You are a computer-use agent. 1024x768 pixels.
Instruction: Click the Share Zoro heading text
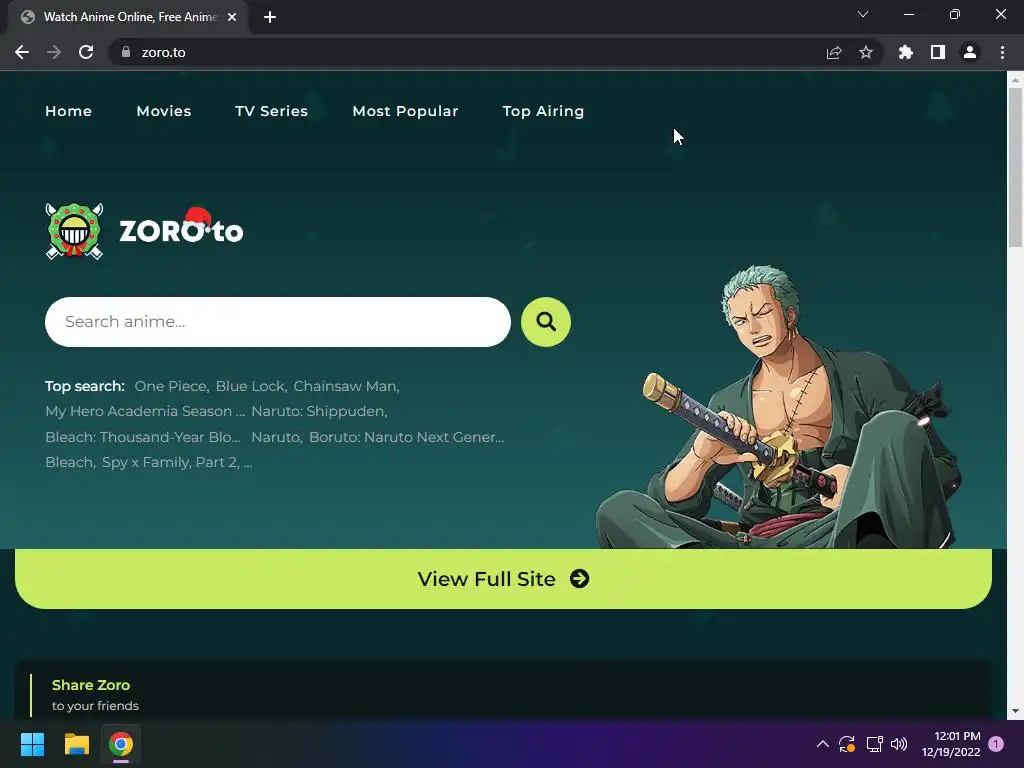[x=91, y=684]
